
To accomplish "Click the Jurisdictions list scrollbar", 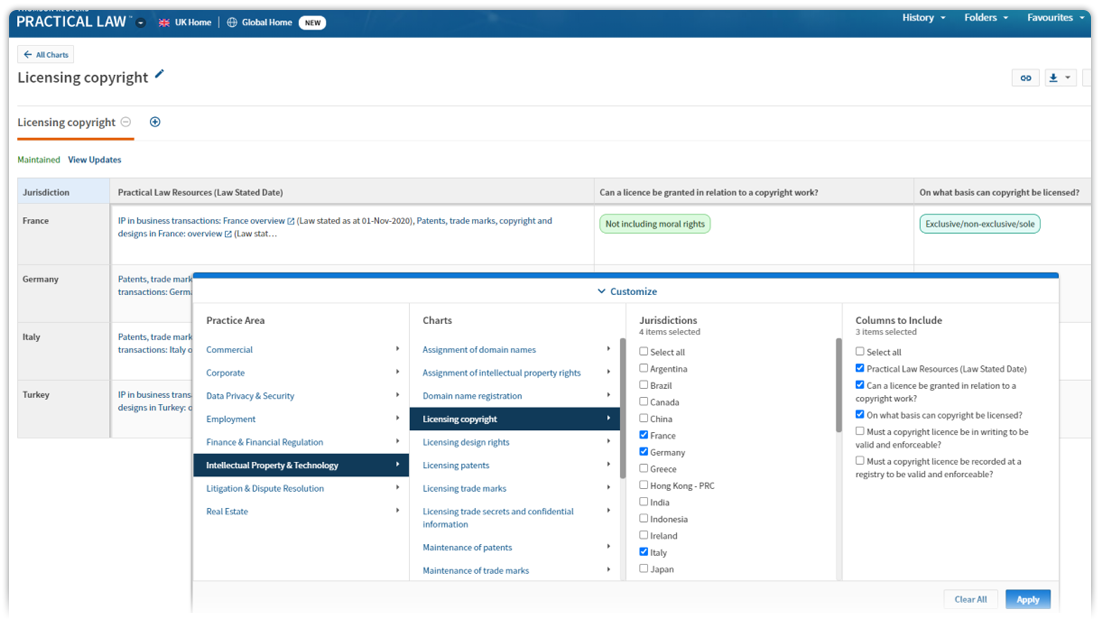I will click(838, 385).
